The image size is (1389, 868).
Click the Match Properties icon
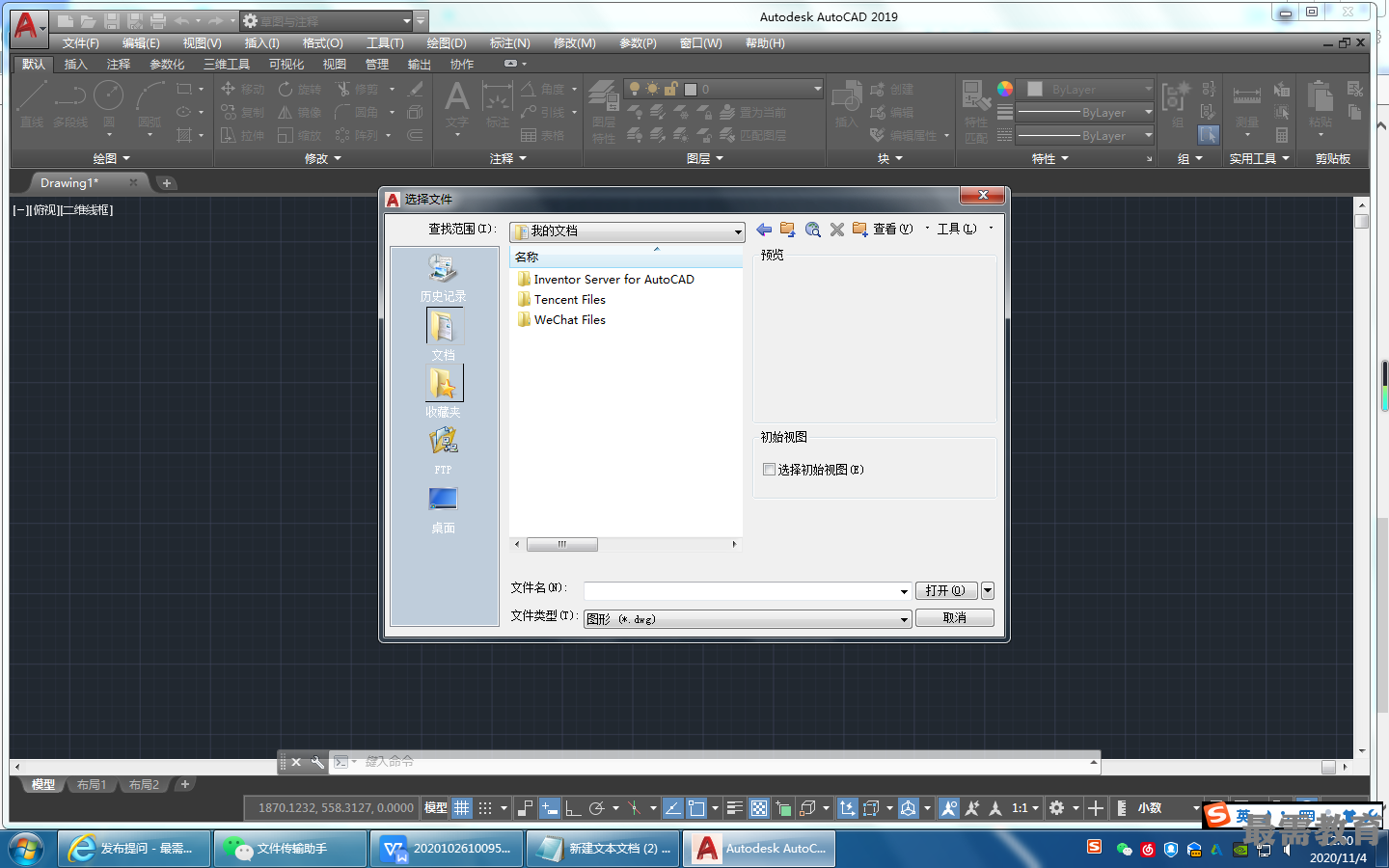point(976,111)
